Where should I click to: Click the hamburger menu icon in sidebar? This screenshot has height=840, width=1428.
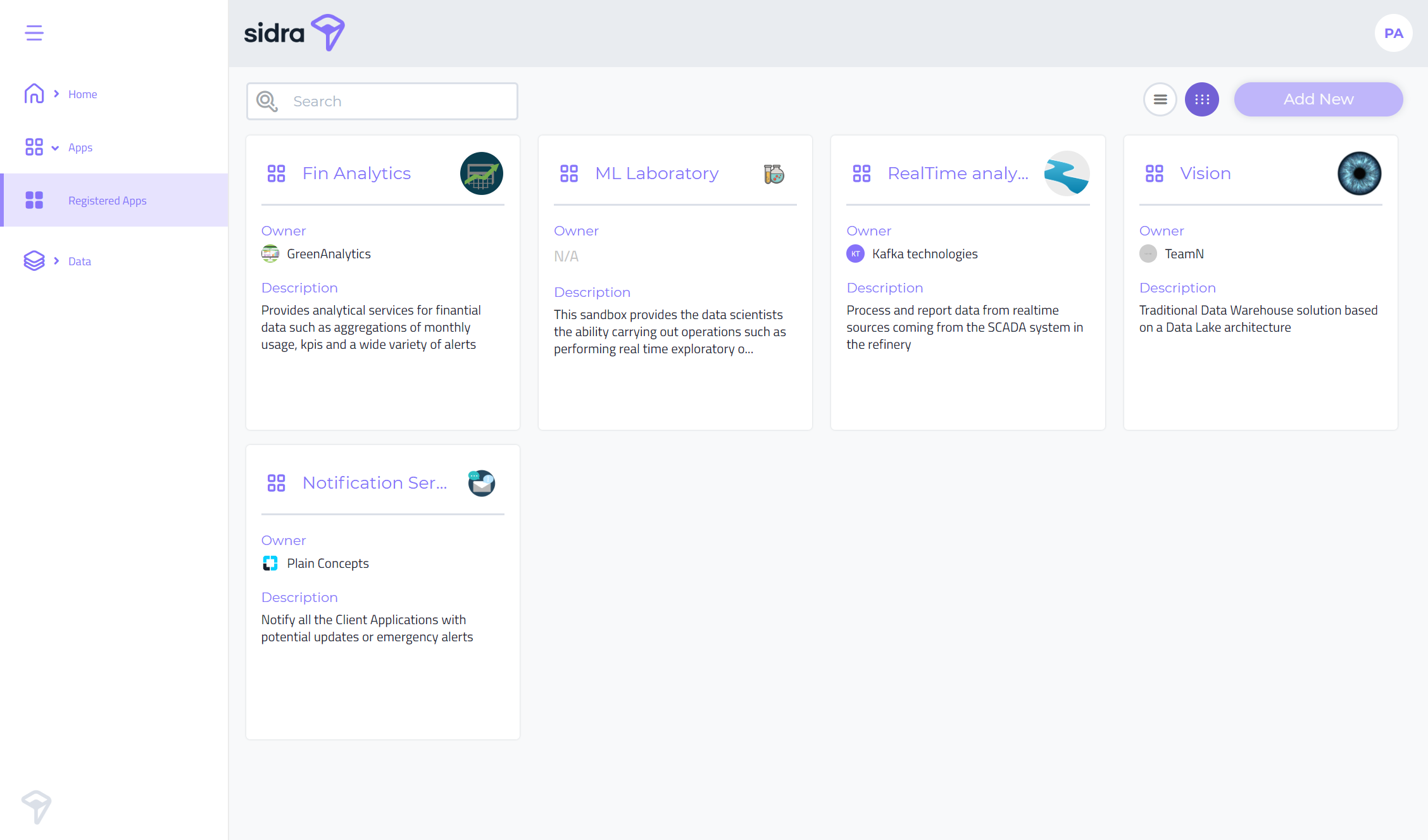(34, 33)
